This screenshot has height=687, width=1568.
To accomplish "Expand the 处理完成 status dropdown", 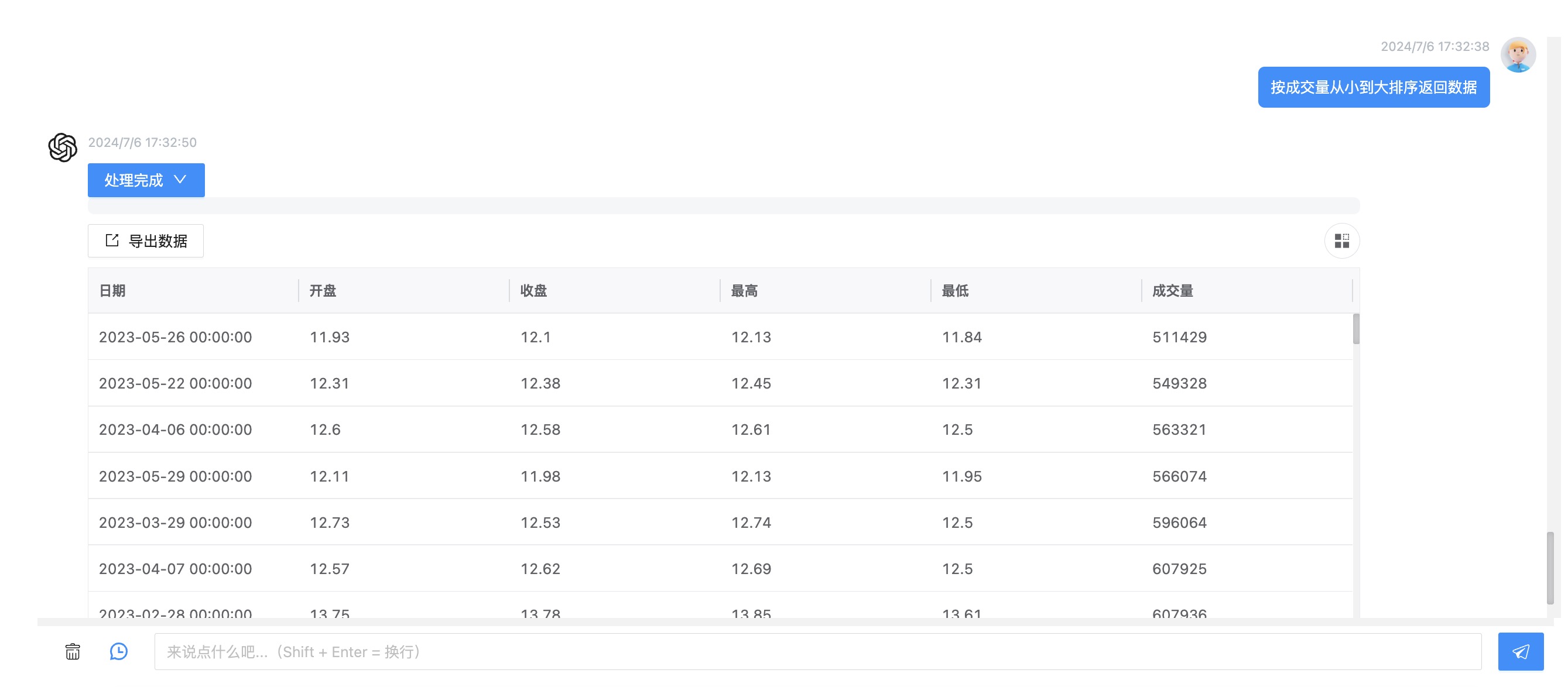I will [145, 180].
